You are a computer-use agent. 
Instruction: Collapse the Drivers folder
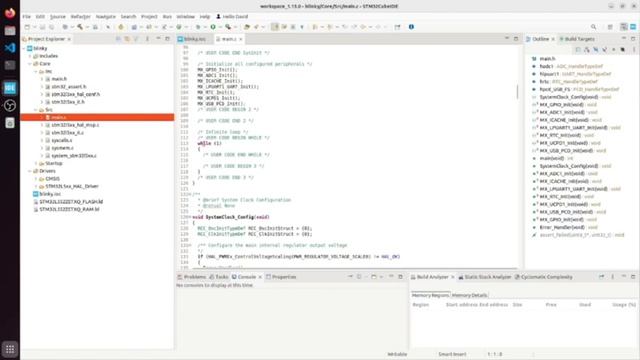[30, 171]
